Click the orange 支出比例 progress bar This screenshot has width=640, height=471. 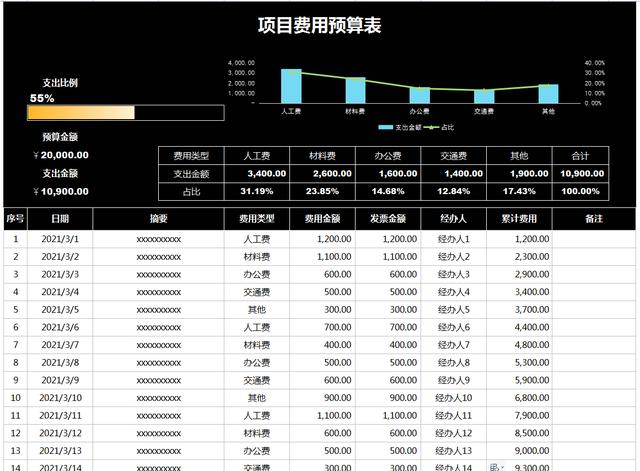coord(81,112)
